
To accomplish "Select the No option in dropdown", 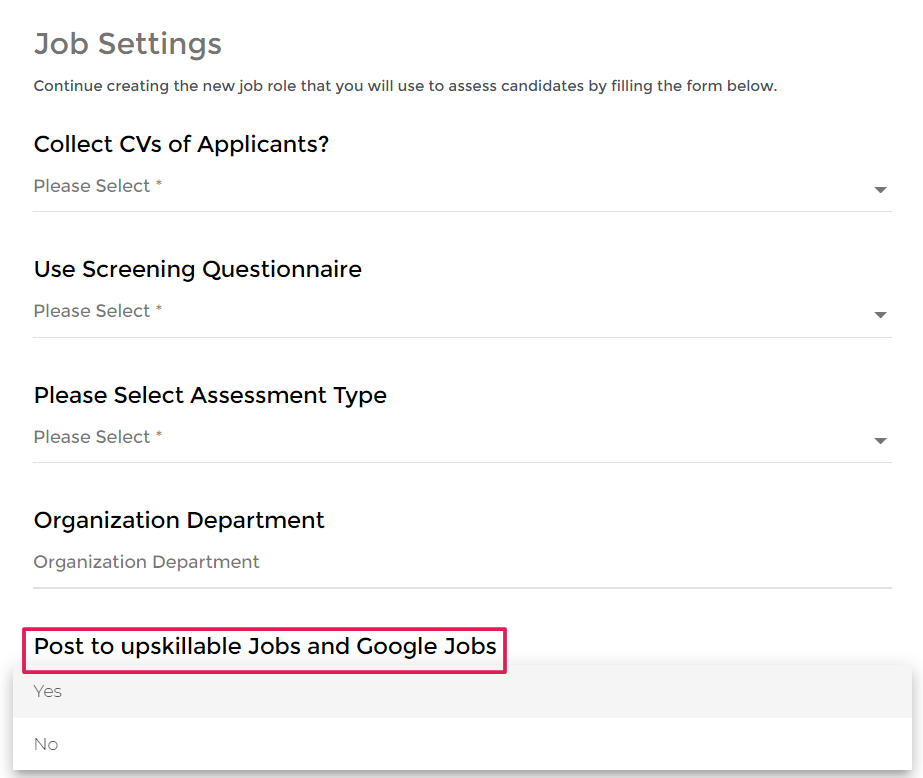I will coord(46,744).
